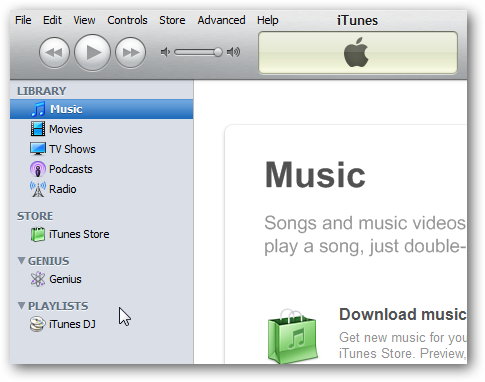Click the TV Shows monitor icon

click(x=38, y=149)
